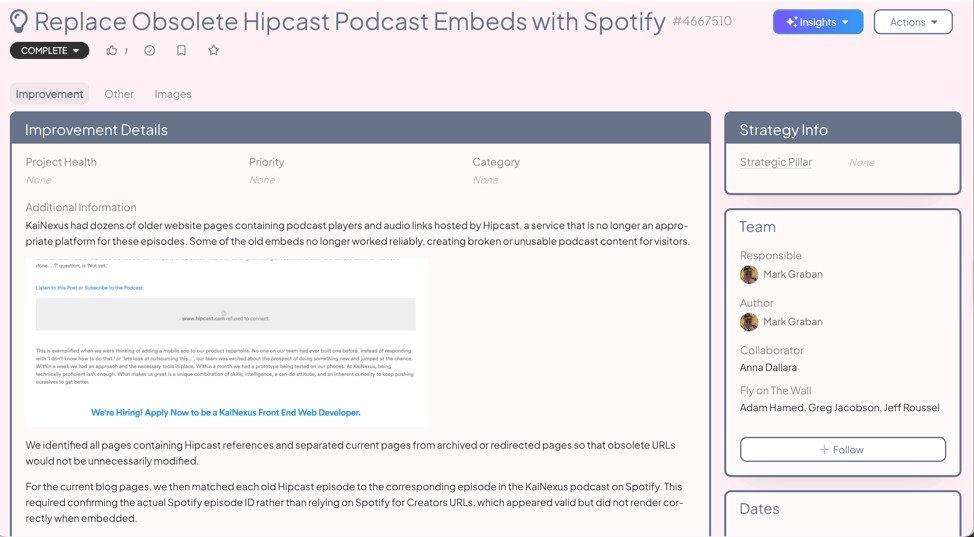Click the lightbulb idea icon beside the title
Viewport: 974px width, 537px height.
click(x=19, y=22)
